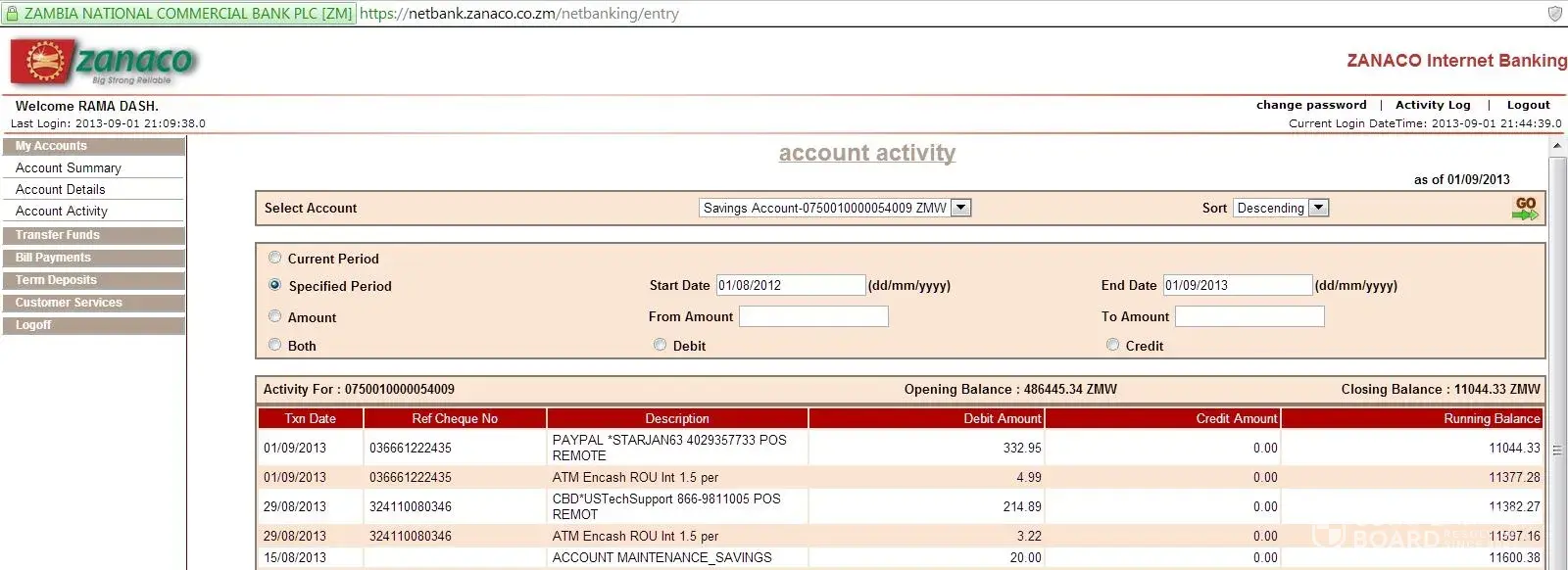This screenshot has height=570, width=1568.
Task: Click the green GO arrow icon
Action: [1525, 208]
